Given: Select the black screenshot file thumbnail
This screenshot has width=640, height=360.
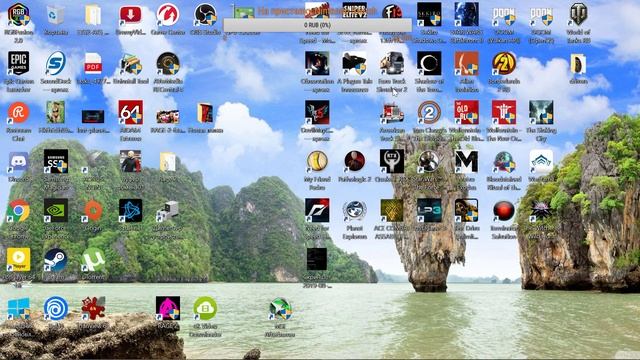Looking at the screenshot, I should click(317, 259).
